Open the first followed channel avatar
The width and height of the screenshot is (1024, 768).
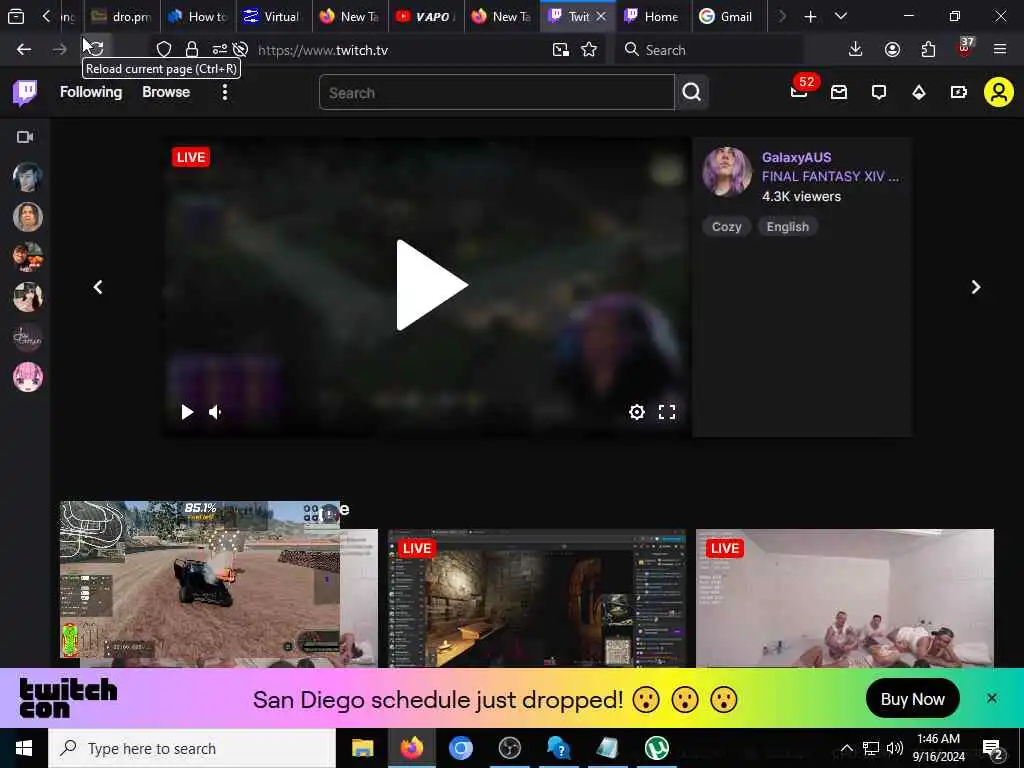tap(27, 177)
